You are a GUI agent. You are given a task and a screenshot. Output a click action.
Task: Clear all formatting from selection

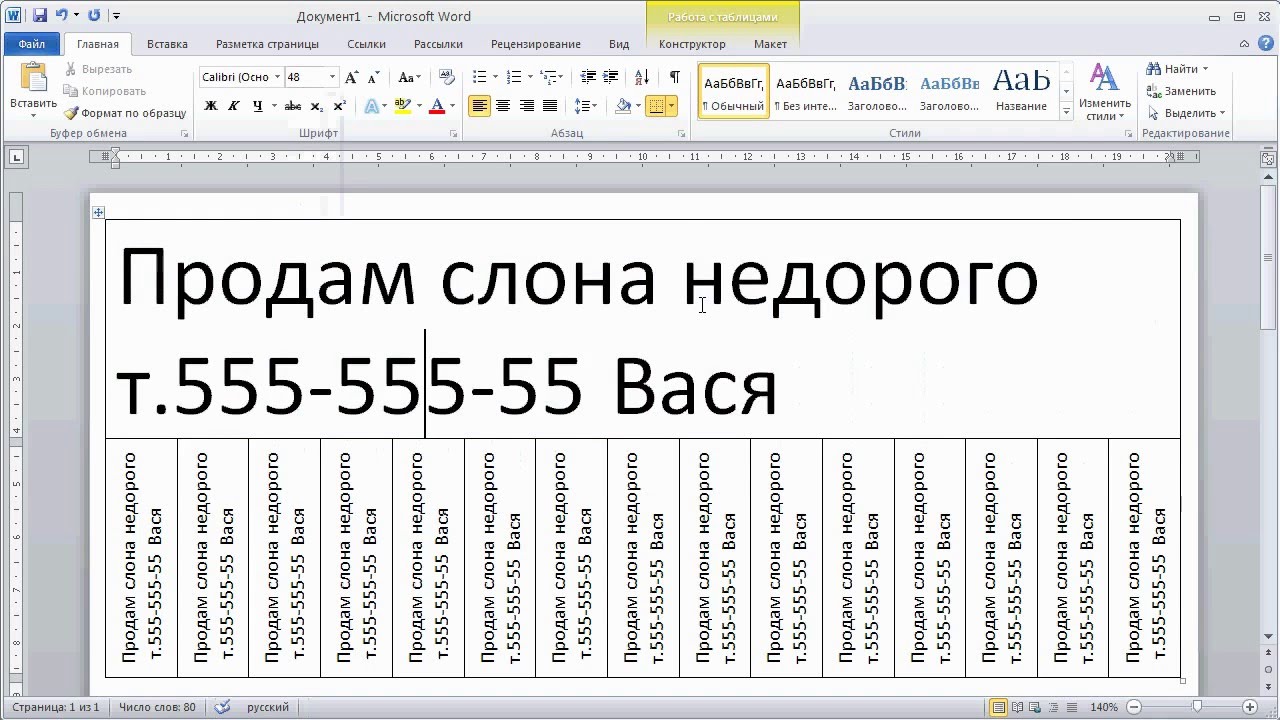coord(447,77)
